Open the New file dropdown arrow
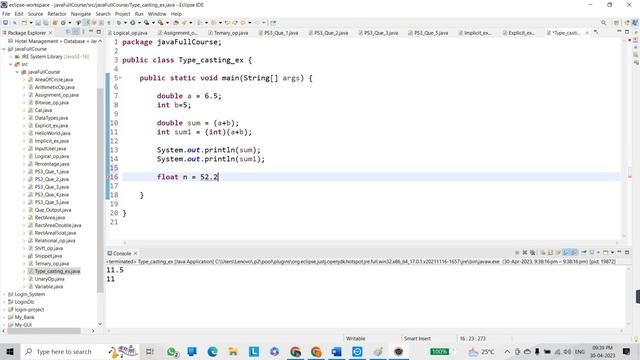Image resolution: width=640 pixels, height=360 pixels. pos(31,23)
